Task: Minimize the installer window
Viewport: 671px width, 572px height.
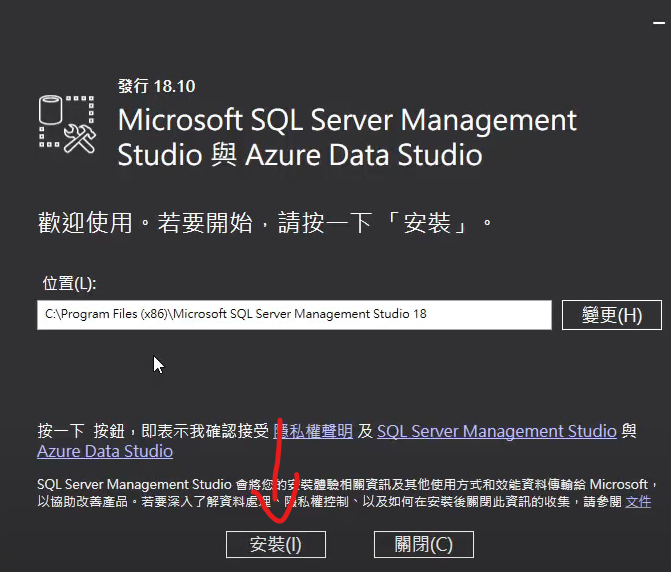Action: coord(659,23)
